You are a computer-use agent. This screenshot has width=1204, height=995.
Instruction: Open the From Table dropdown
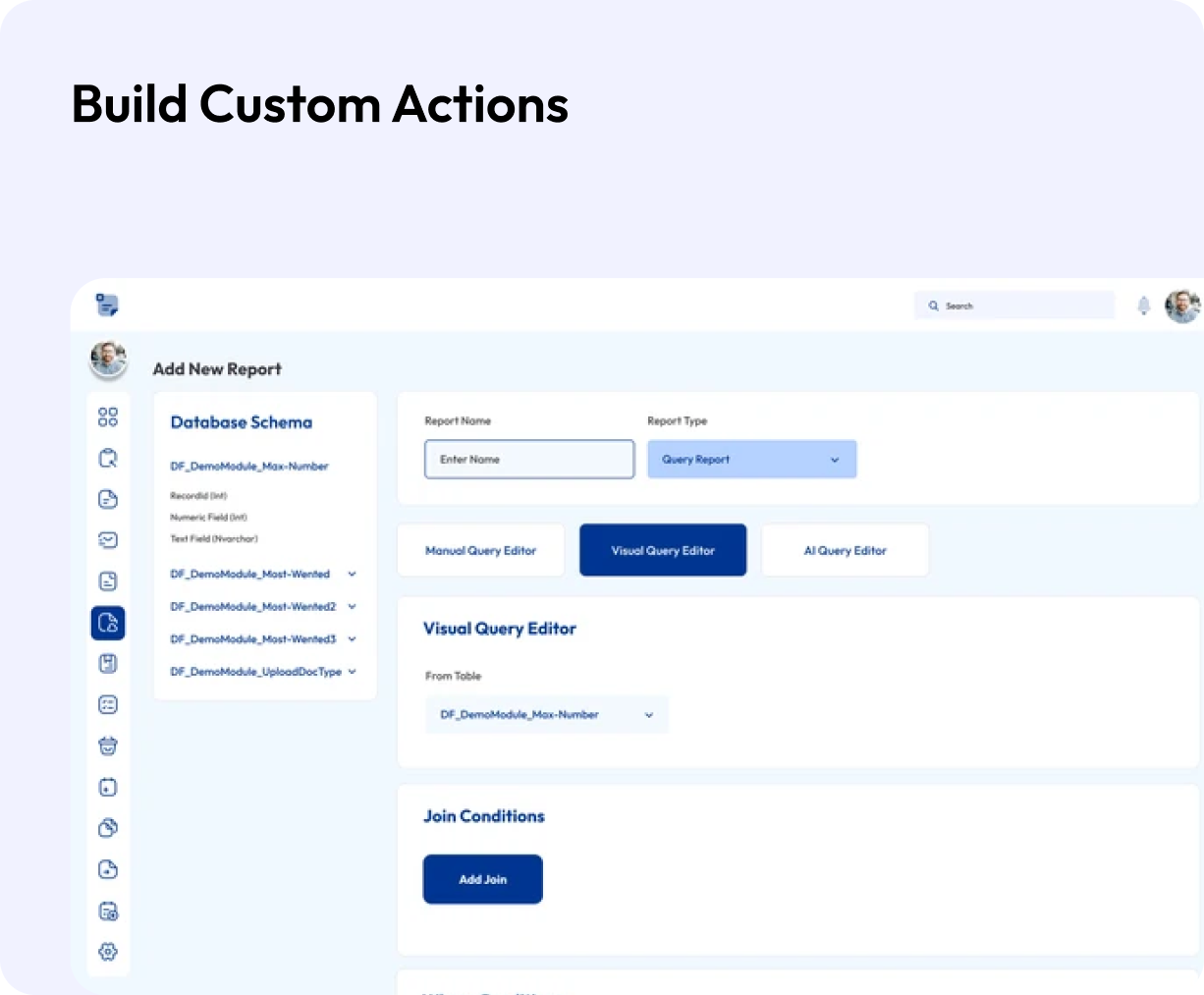pos(546,715)
